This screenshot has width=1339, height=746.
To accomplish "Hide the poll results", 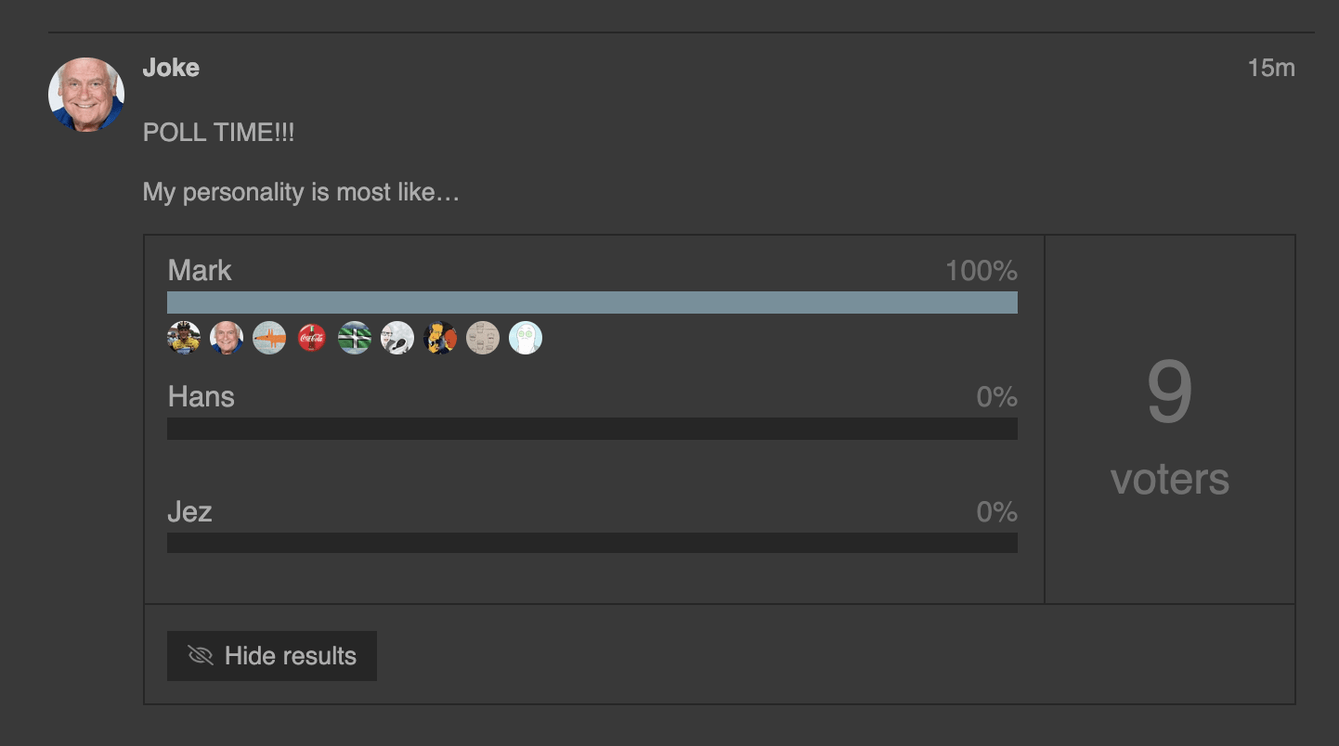I will click(272, 656).
